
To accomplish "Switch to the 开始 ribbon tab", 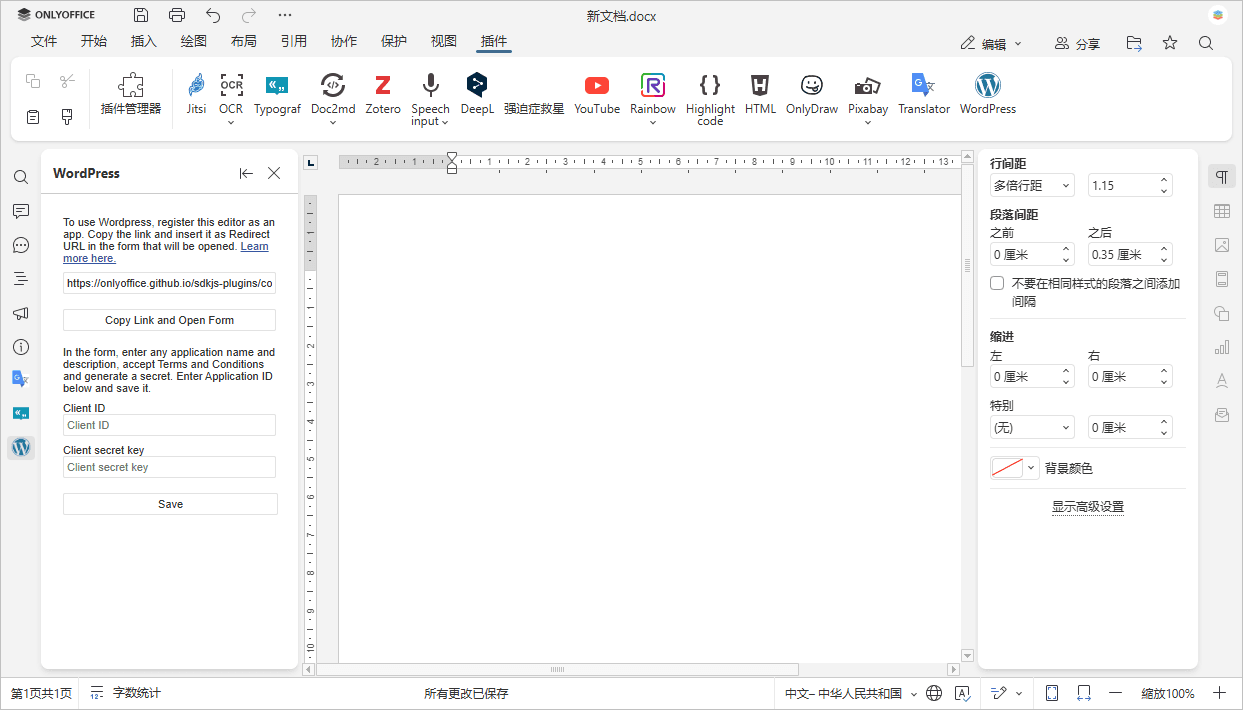I will point(94,41).
